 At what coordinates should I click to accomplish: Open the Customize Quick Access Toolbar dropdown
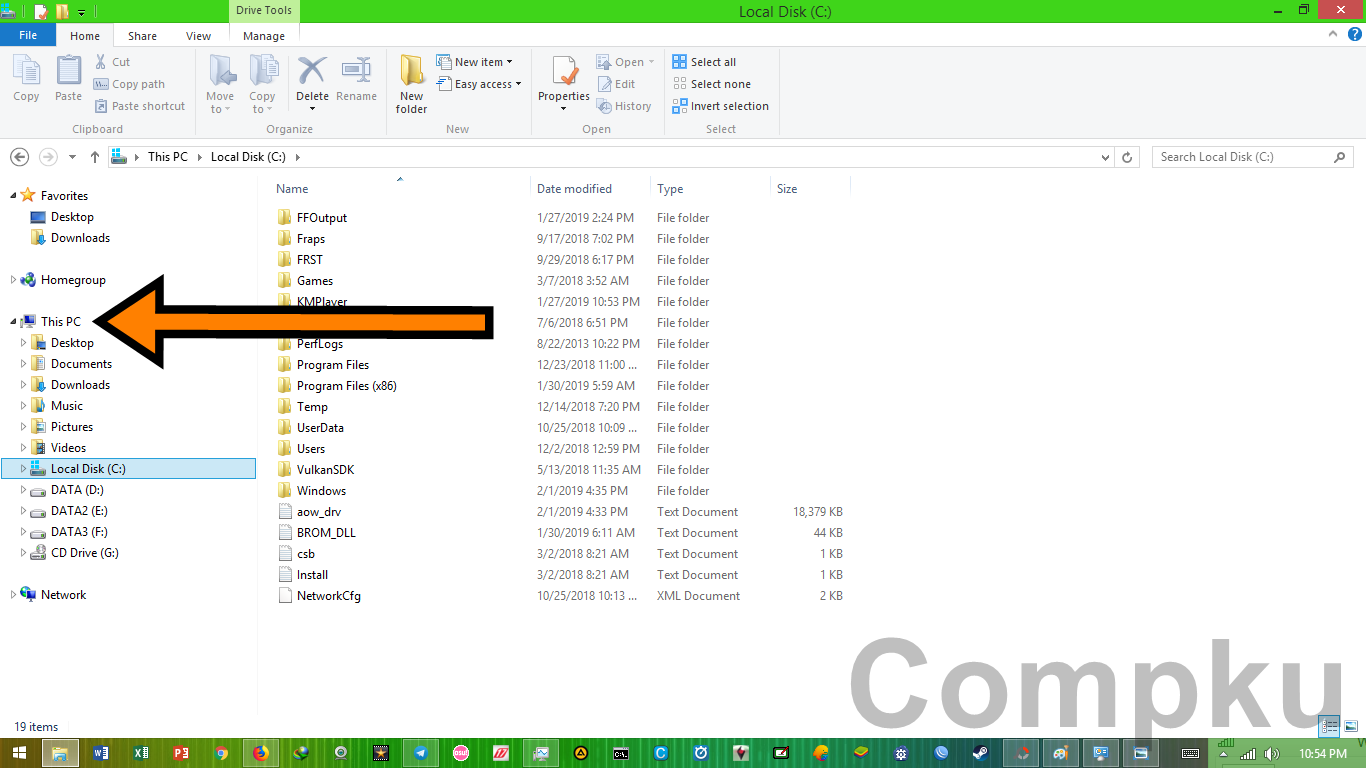[x=82, y=12]
